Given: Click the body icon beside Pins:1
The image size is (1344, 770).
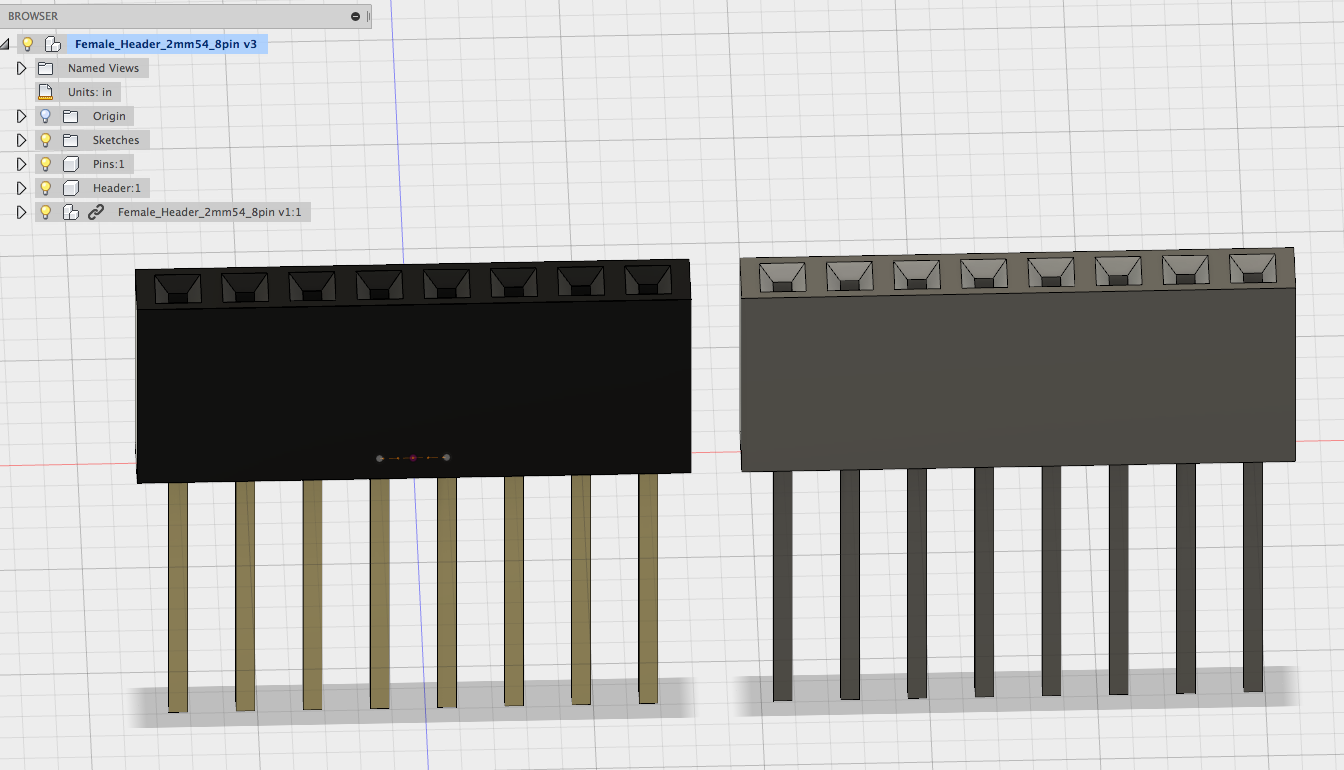Looking at the screenshot, I should (71, 163).
